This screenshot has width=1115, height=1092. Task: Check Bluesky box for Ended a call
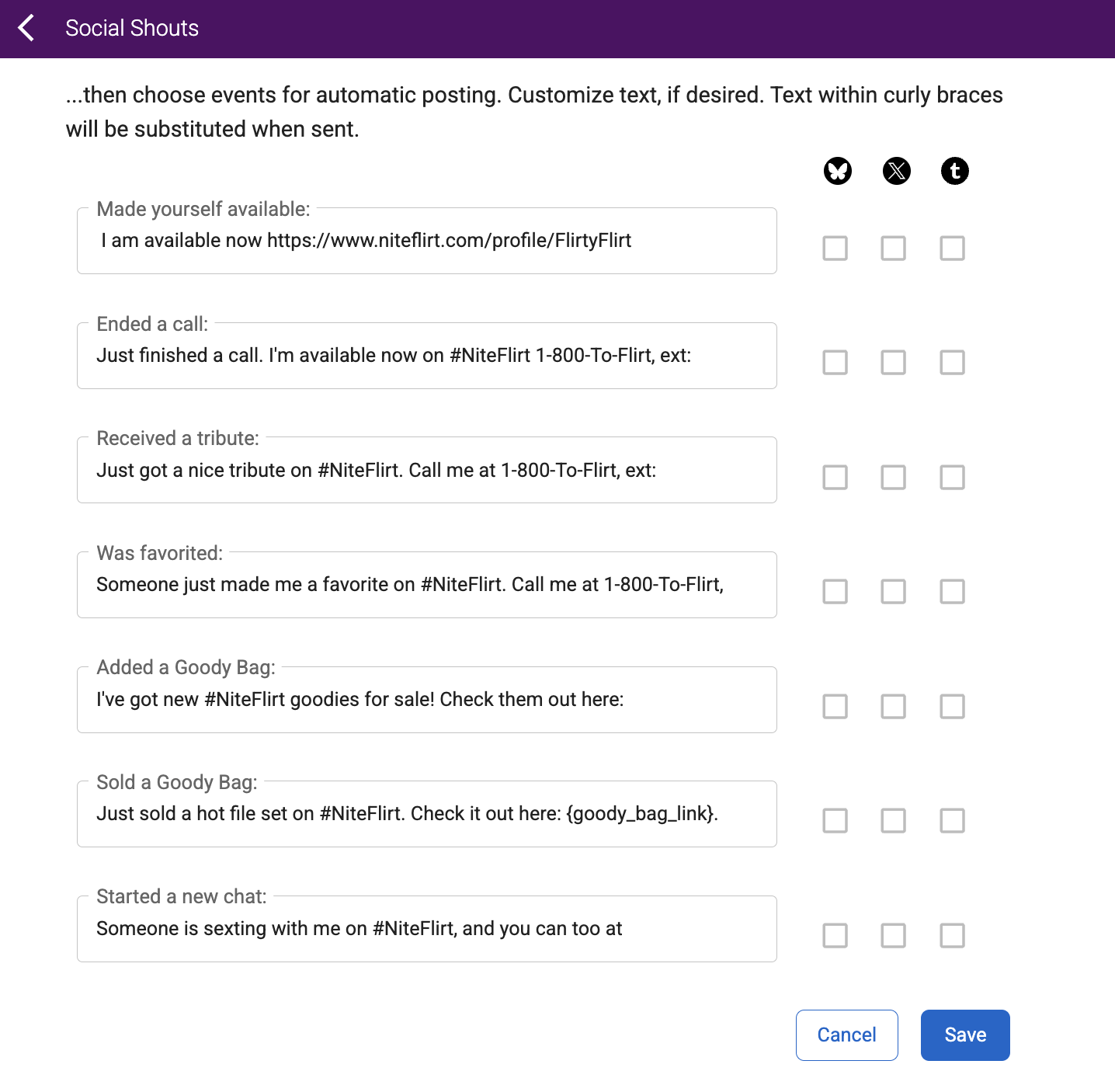(835, 363)
